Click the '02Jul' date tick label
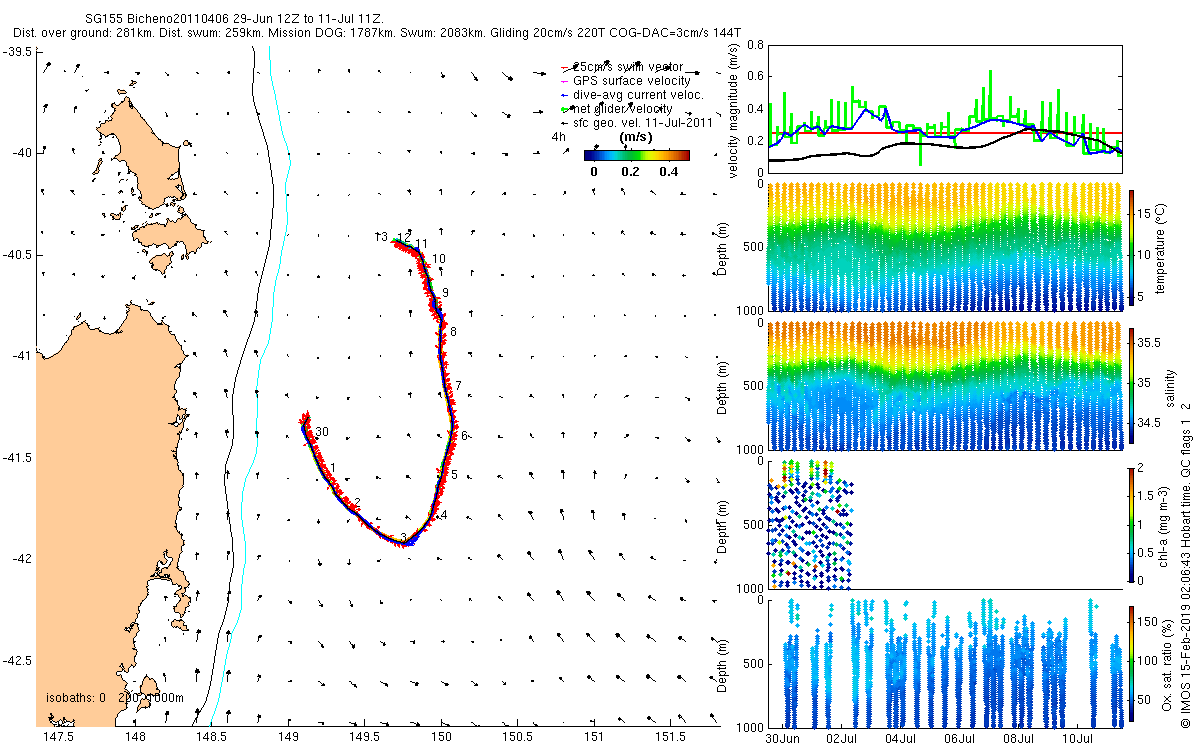1200x750 pixels. 842,740
